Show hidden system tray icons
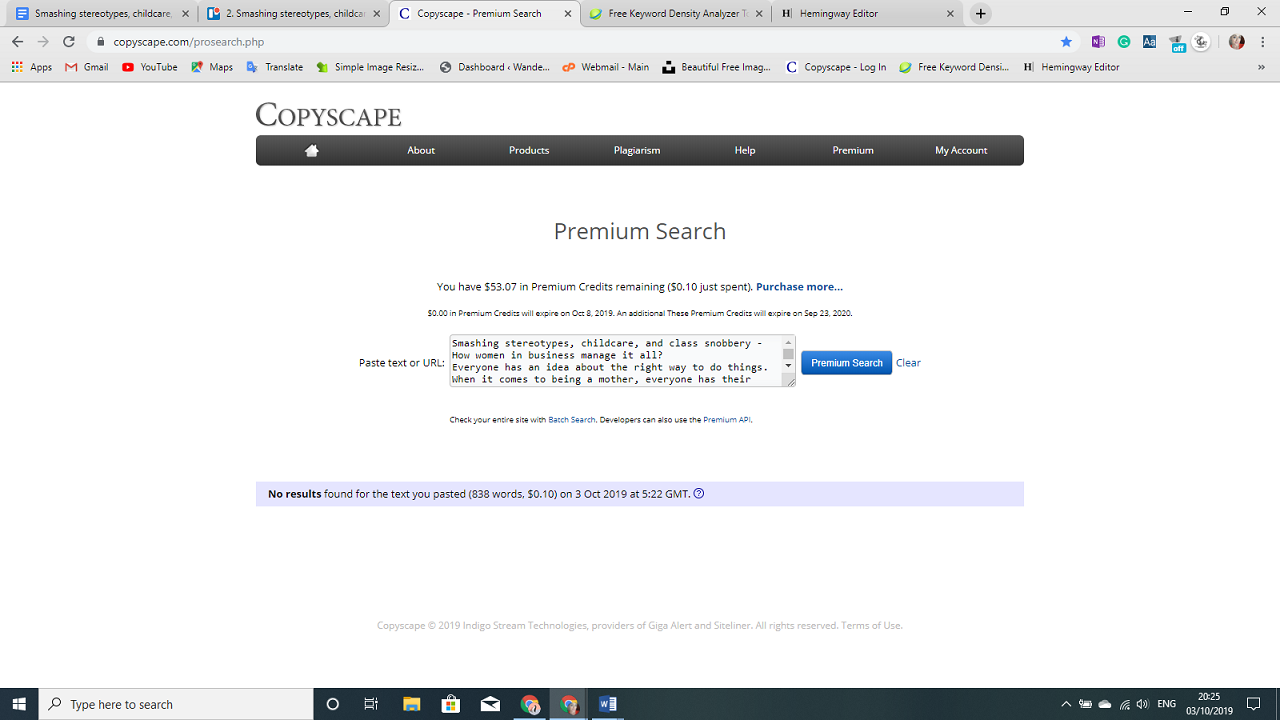The image size is (1280, 720). tap(1066, 704)
